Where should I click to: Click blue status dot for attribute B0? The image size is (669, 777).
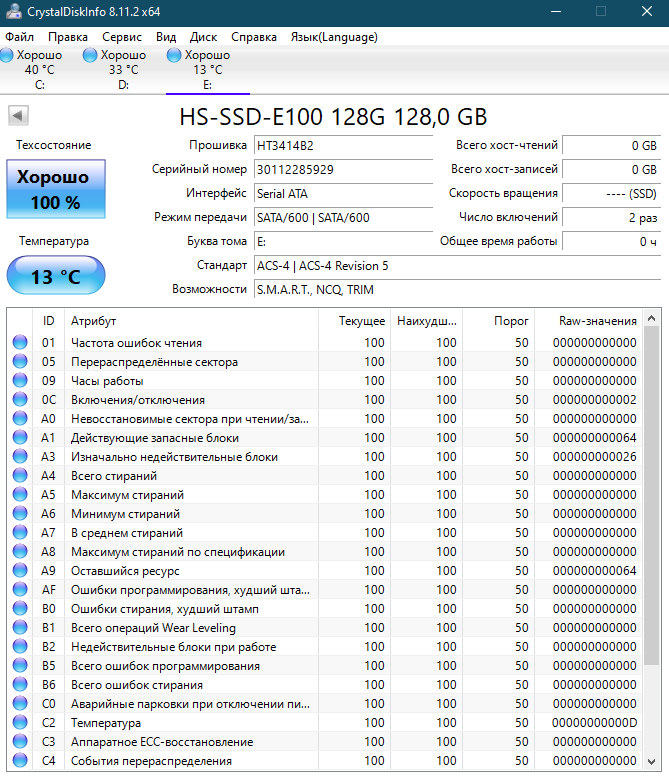click(20, 608)
